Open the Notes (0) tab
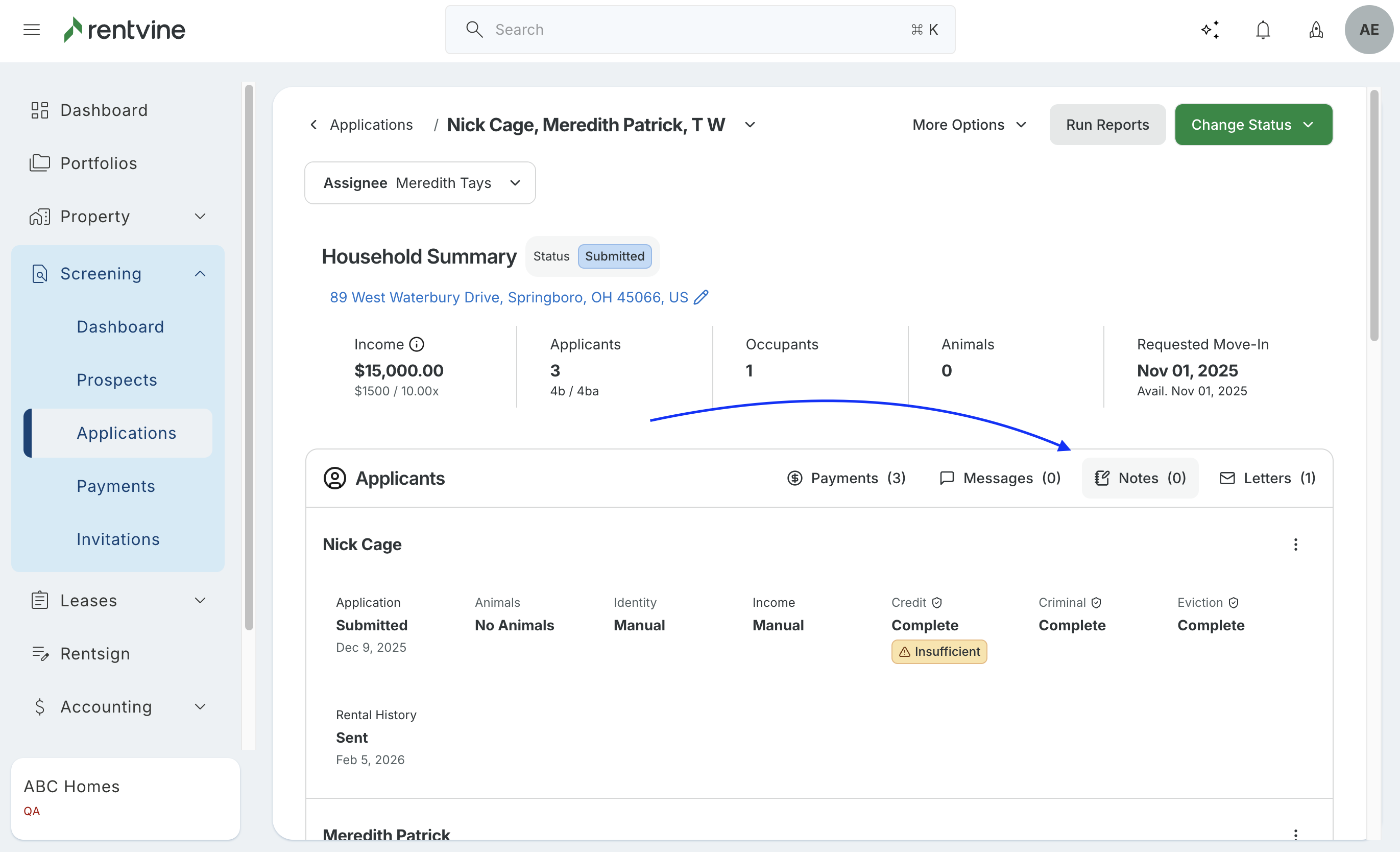Image resolution: width=1400 pixels, height=852 pixels. pos(1140,478)
